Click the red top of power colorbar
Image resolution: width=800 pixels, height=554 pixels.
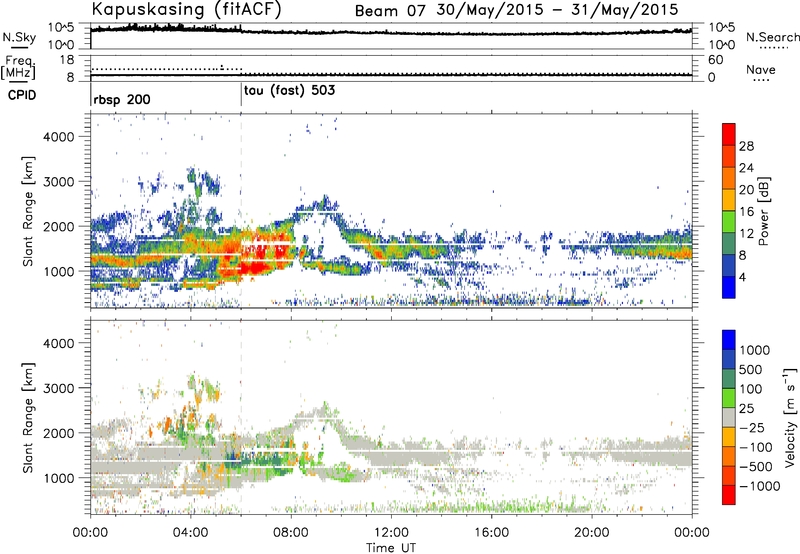click(729, 134)
